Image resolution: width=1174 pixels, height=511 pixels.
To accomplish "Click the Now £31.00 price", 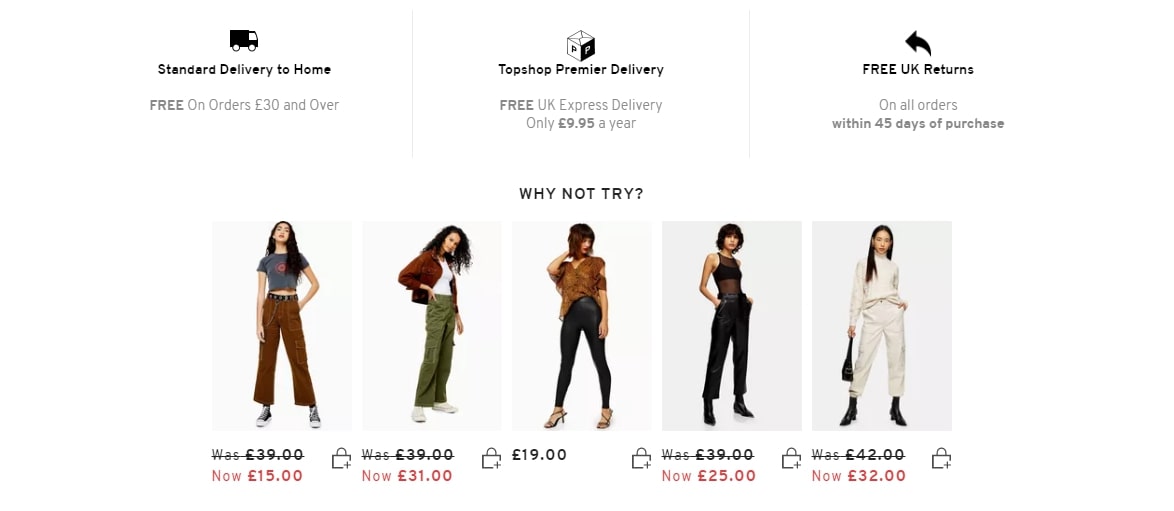I will tap(407, 476).
